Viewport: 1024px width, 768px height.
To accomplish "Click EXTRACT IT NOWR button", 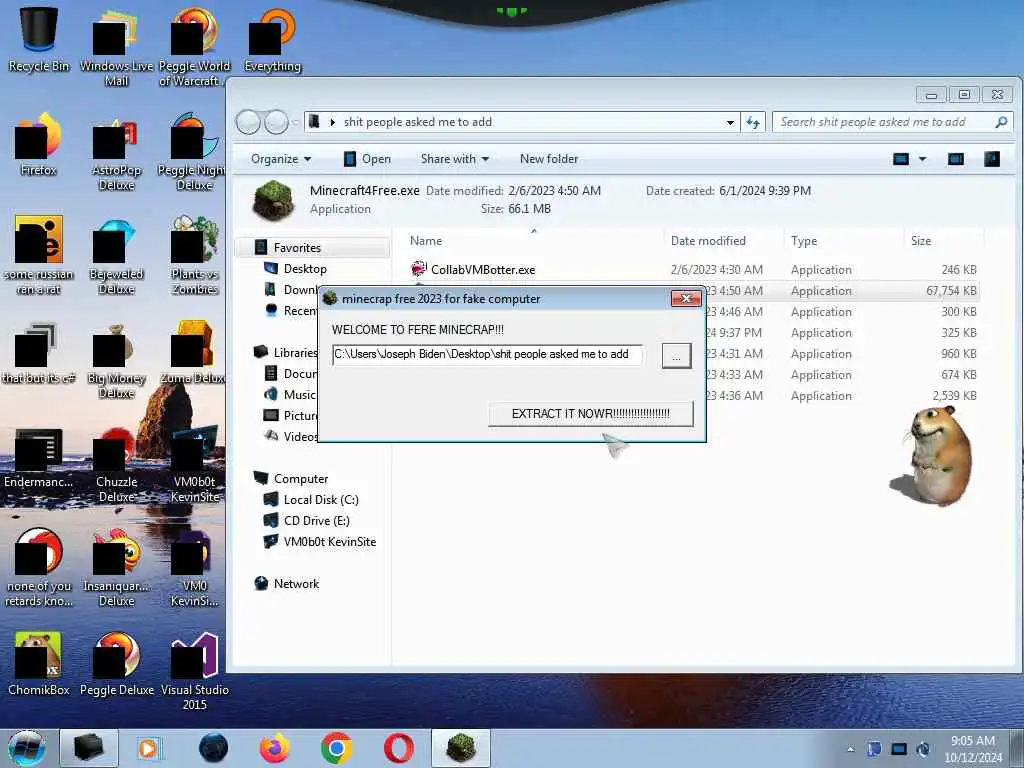I will (590, 413).
